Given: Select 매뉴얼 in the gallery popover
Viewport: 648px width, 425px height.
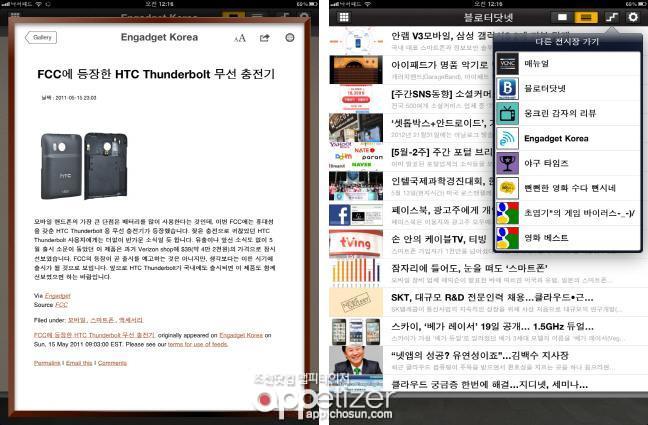Looking at the screenshot, I should pyautogui.click(x=568, y=64).
